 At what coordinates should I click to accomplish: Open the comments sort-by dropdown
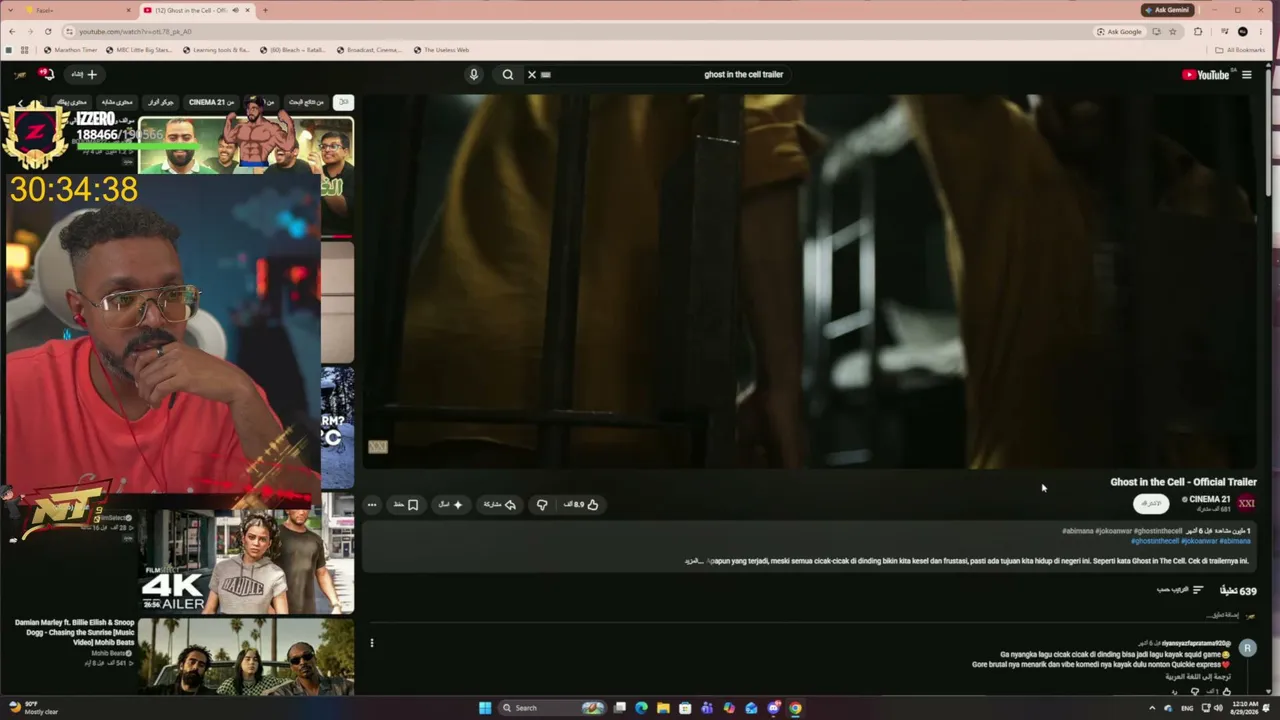point(1180,590)
